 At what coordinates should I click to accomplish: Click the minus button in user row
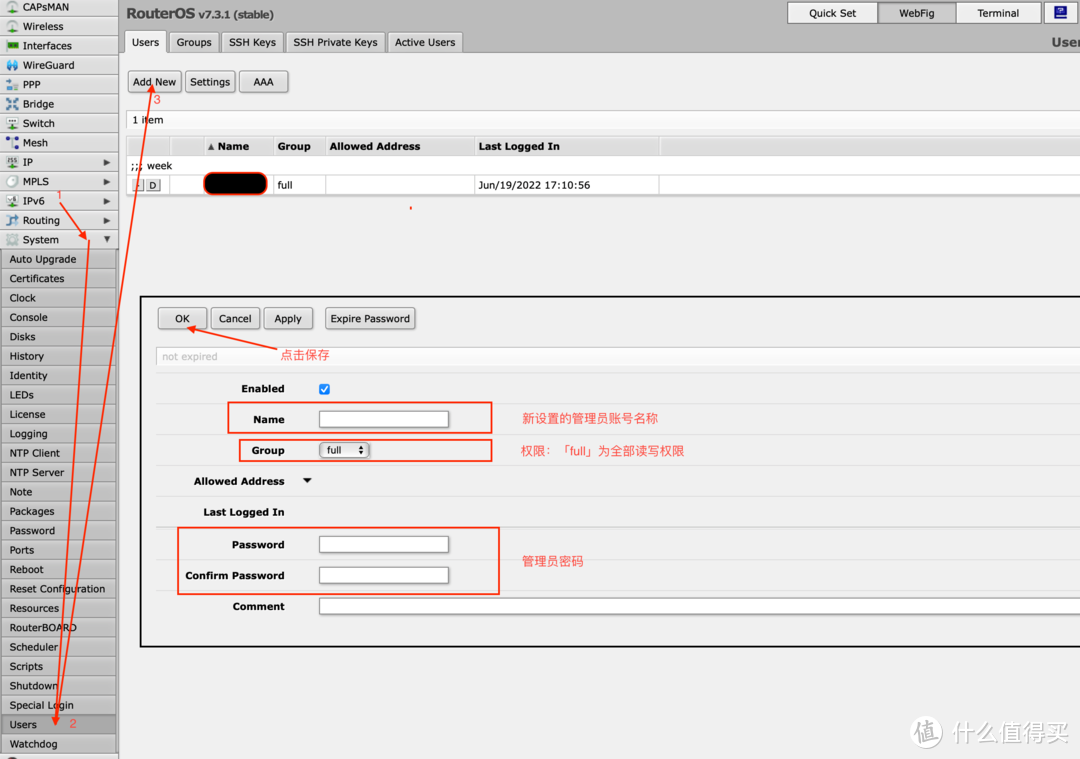(x=138, y=185)
